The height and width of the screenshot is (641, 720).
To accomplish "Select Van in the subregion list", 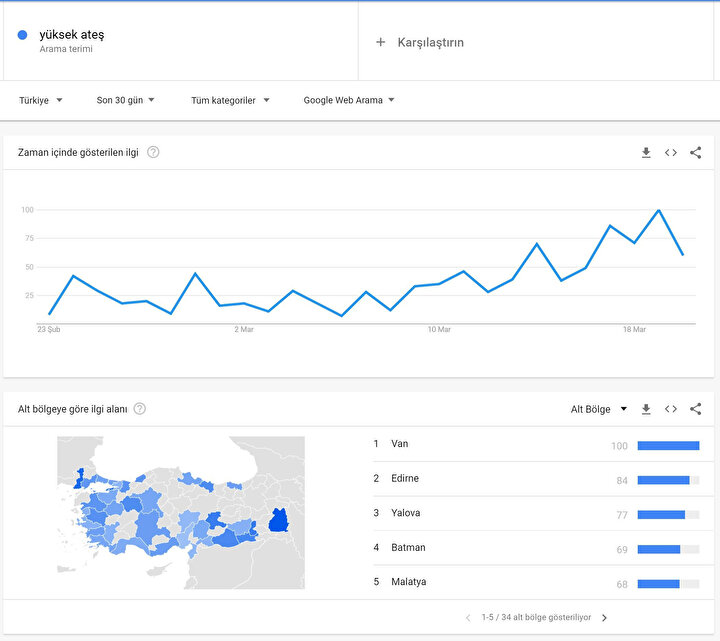I will click(x=400, y=444).
